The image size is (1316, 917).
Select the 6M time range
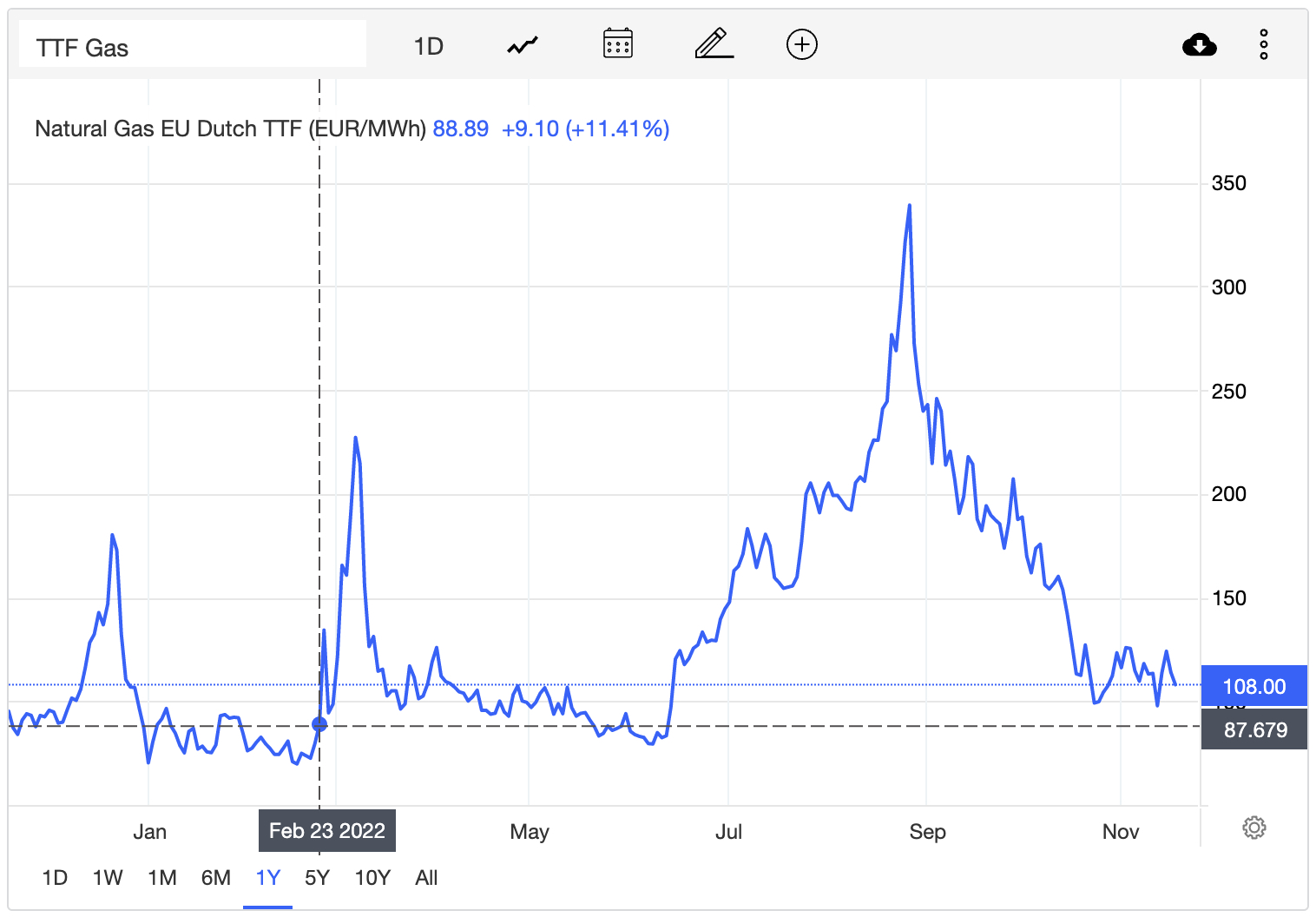pyautogui.click(x=216, y=878)
